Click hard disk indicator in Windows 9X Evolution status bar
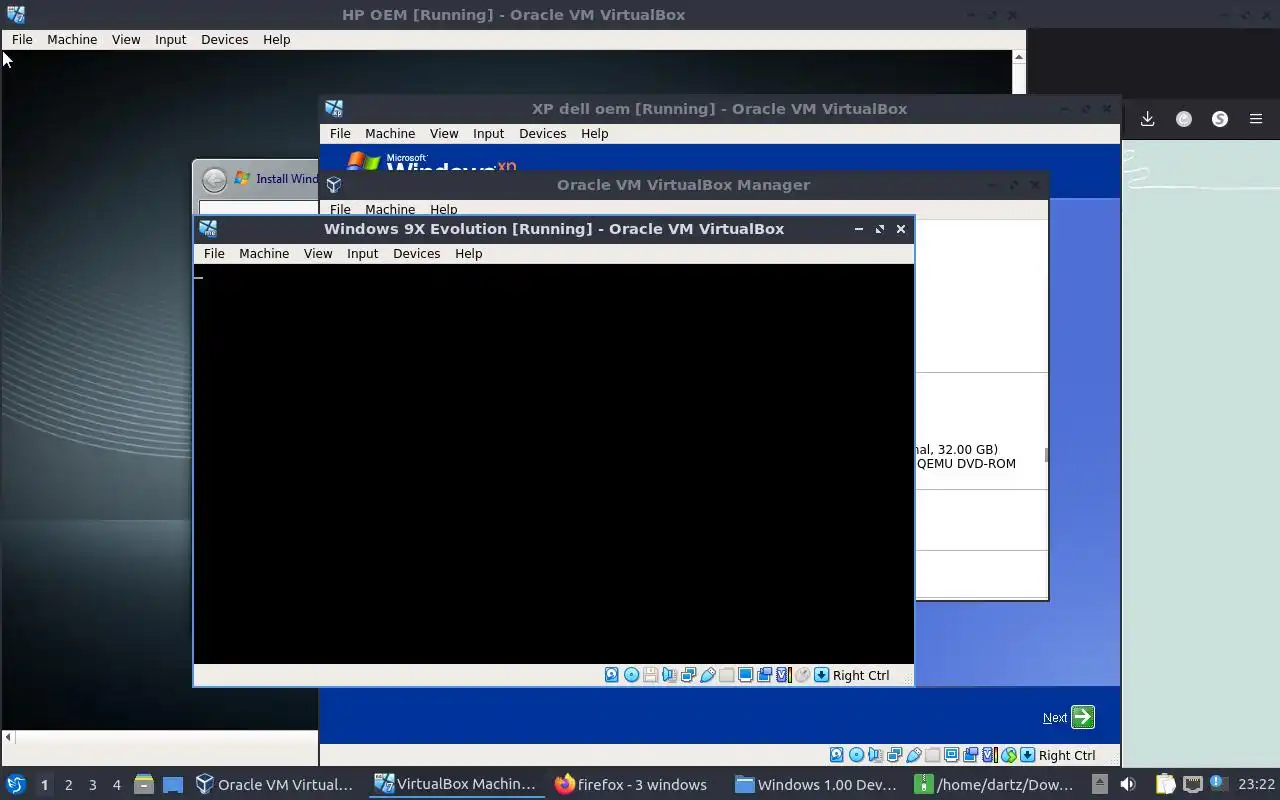The height and width of the screenshot is (800, 1280). point(611,675)
